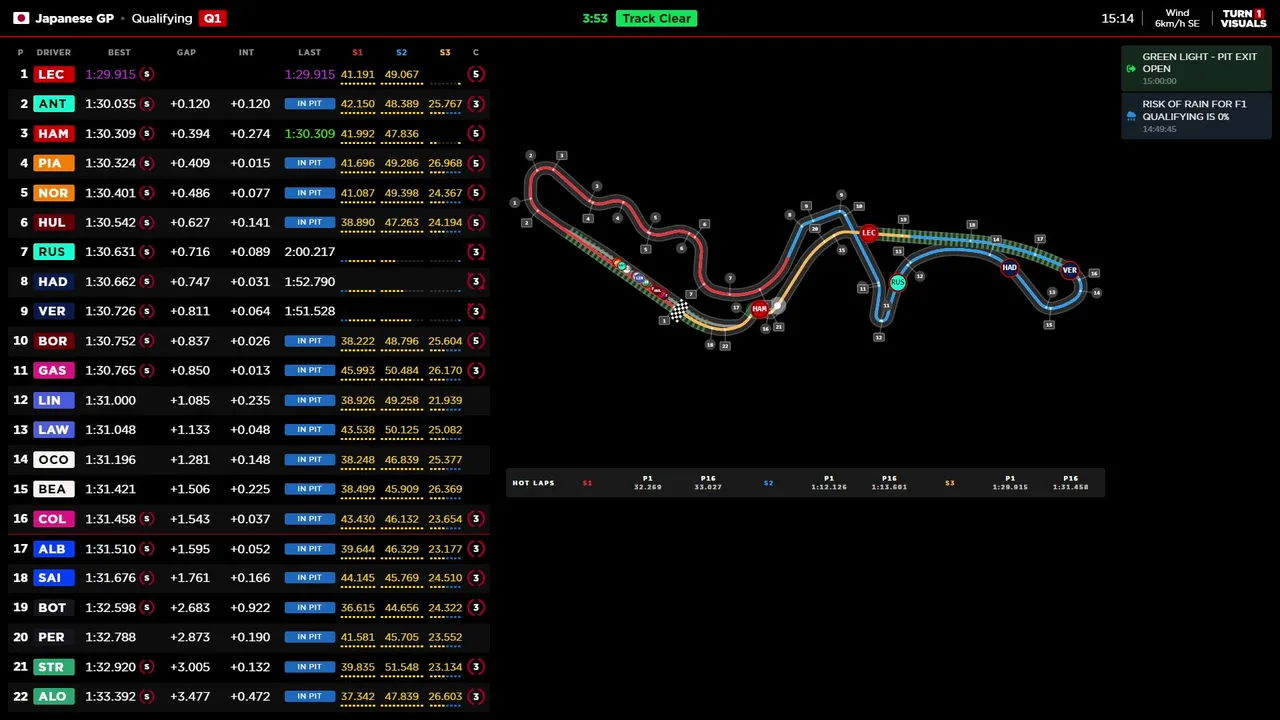This screenshot has height=720, width=1280.
Task: Open the Green Light Pit Exit Open message
Action: (x=1196, y=68)
